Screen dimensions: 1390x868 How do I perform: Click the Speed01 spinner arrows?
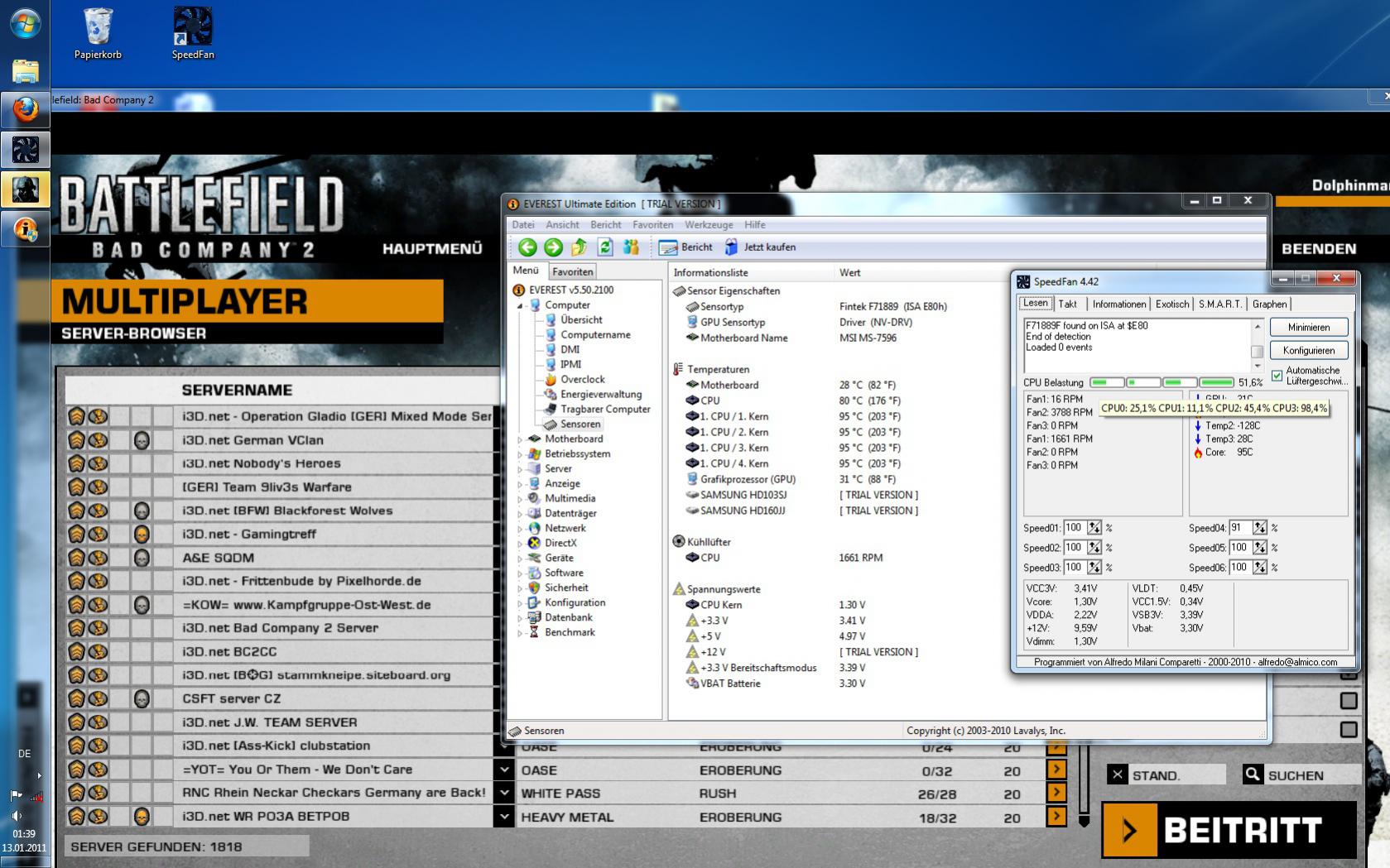[x=1094, y=528]
